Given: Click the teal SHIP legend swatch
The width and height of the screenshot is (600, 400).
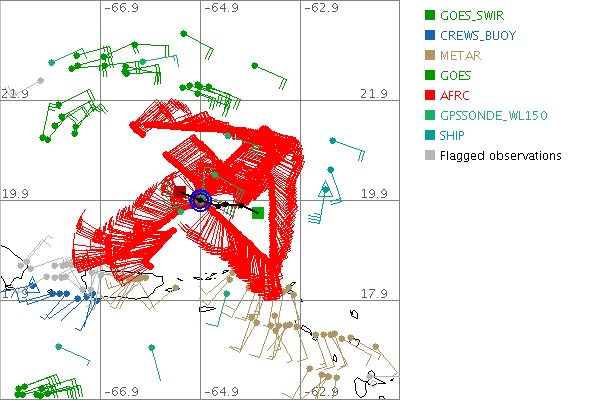Looking at the screenshot, I should tap(429, 136).
